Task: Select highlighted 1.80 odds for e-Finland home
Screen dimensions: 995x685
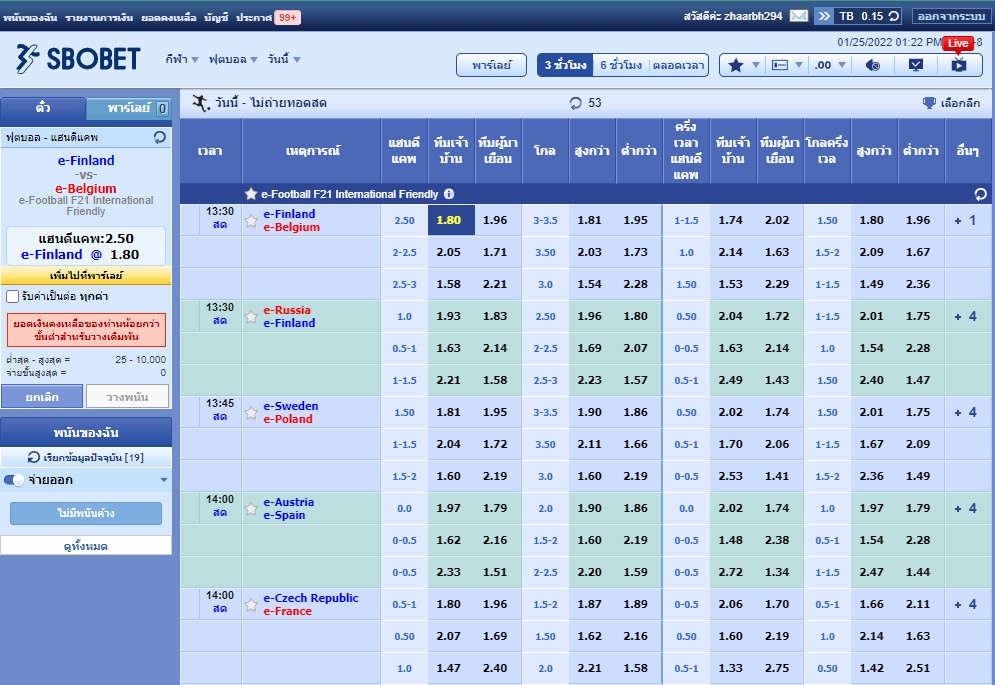Action: tap(451, 220)
